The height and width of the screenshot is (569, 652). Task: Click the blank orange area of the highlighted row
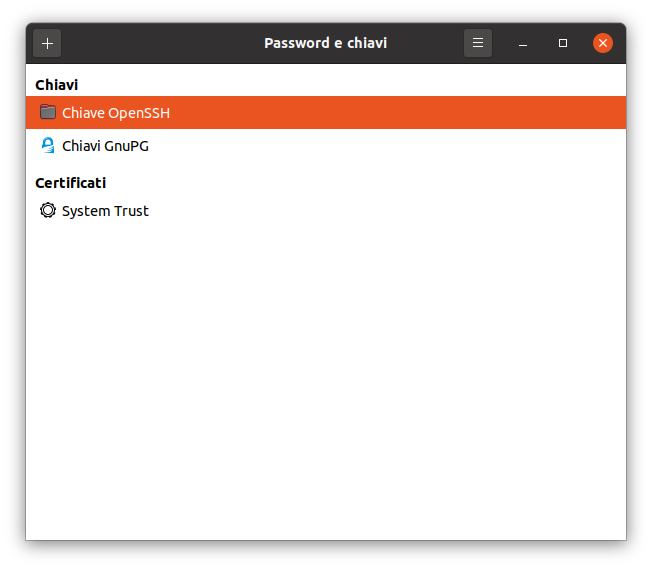click(x=400, y=113)
